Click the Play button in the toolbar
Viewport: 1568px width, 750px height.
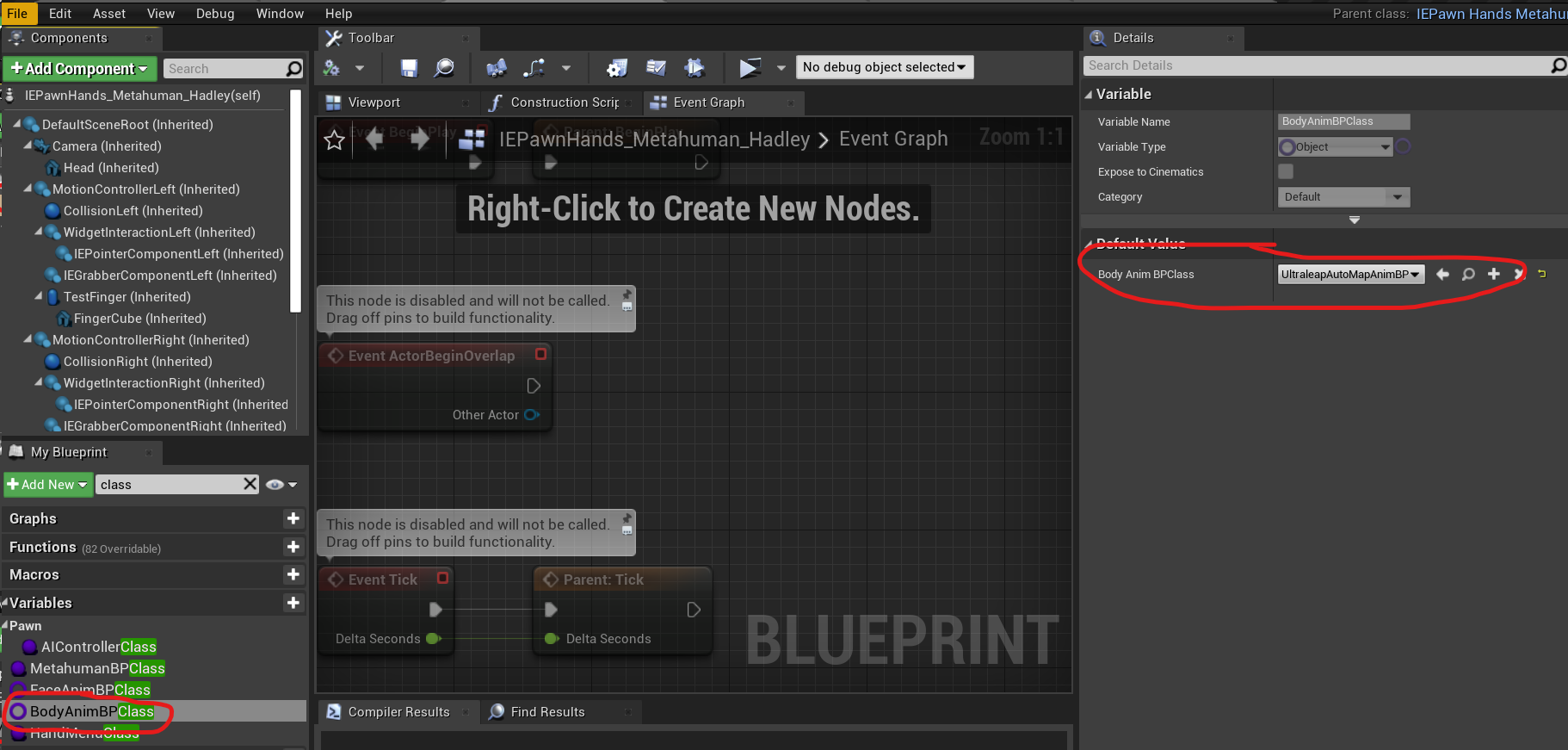point(750,67)
